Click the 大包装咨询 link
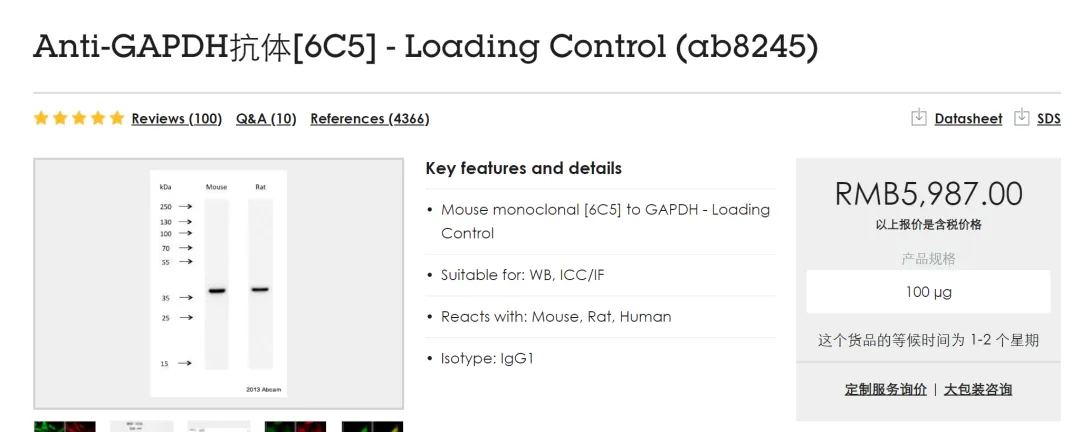This screenshot has height=432, width=1080. (977, 389)
